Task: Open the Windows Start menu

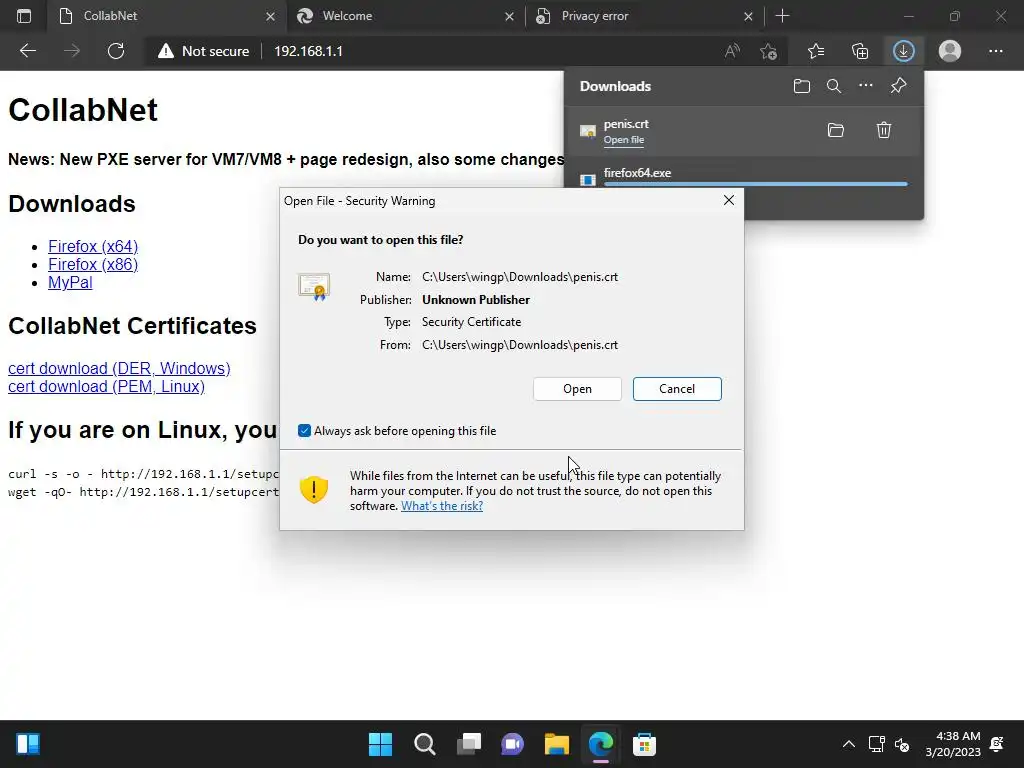Action: 380,744
